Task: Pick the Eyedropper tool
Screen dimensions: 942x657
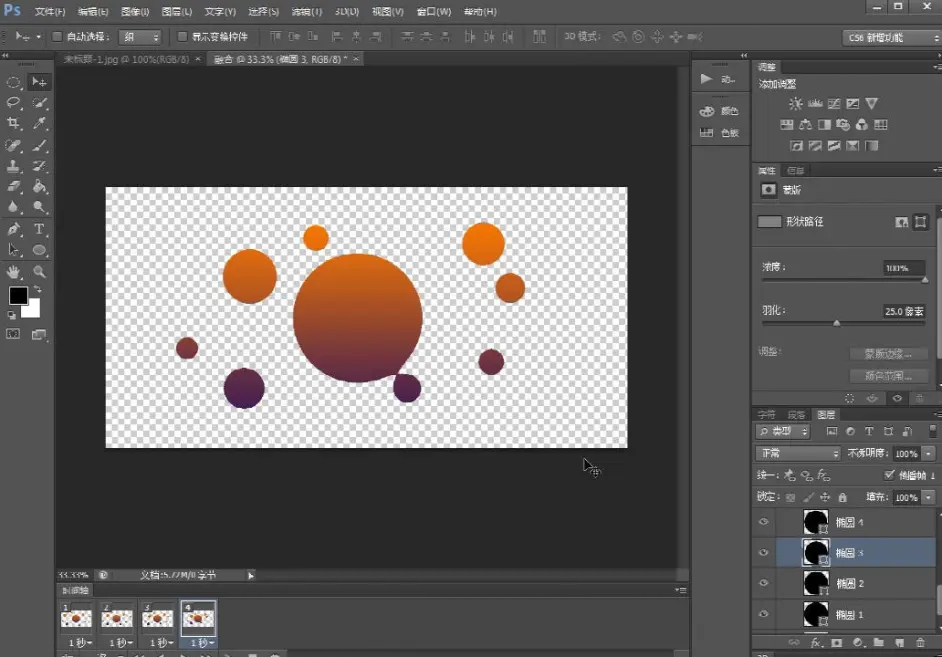Action: 40,124
